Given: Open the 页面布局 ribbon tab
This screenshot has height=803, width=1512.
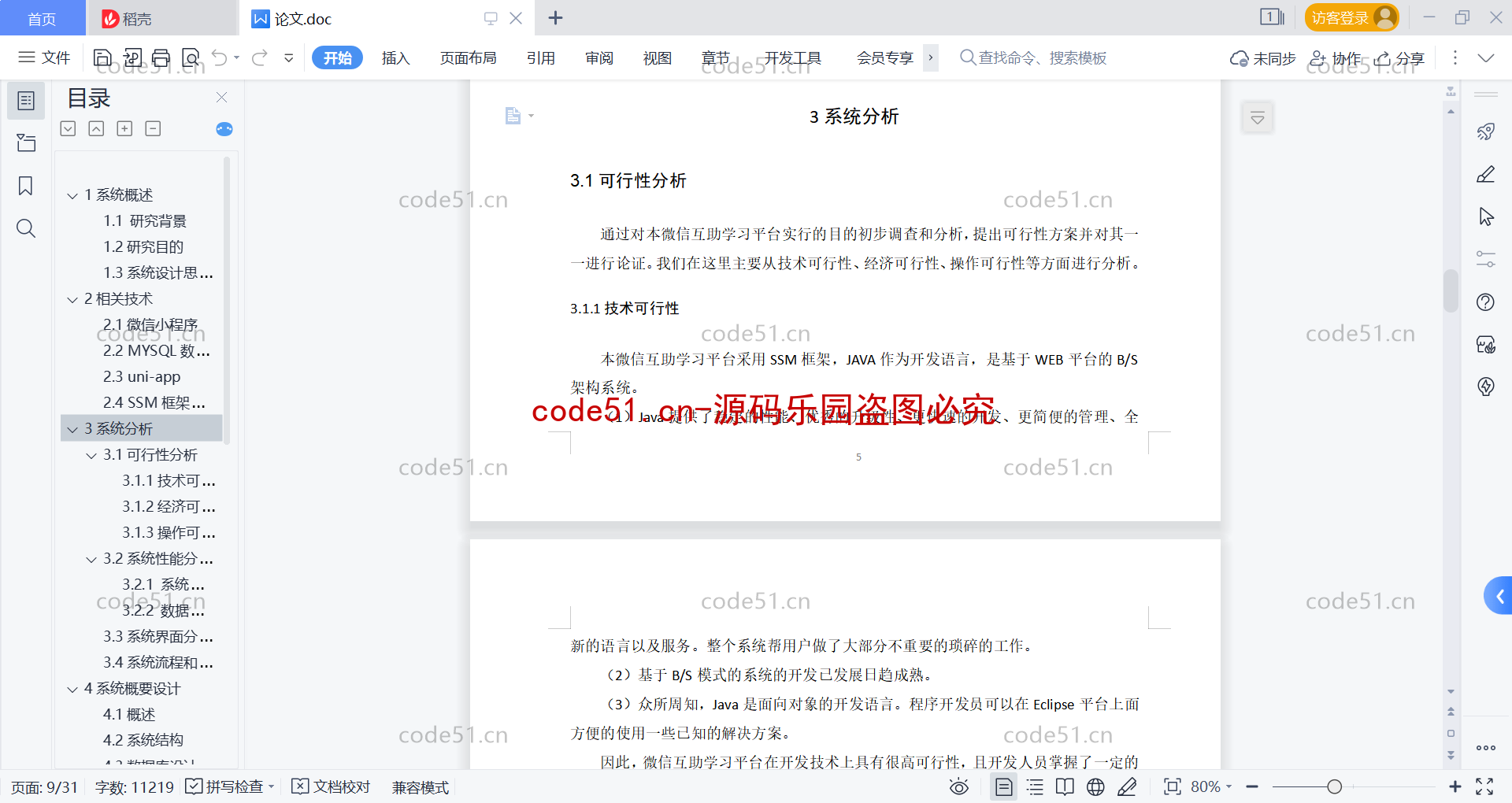Looking at the screenshot, I should [x=468, y=57].
